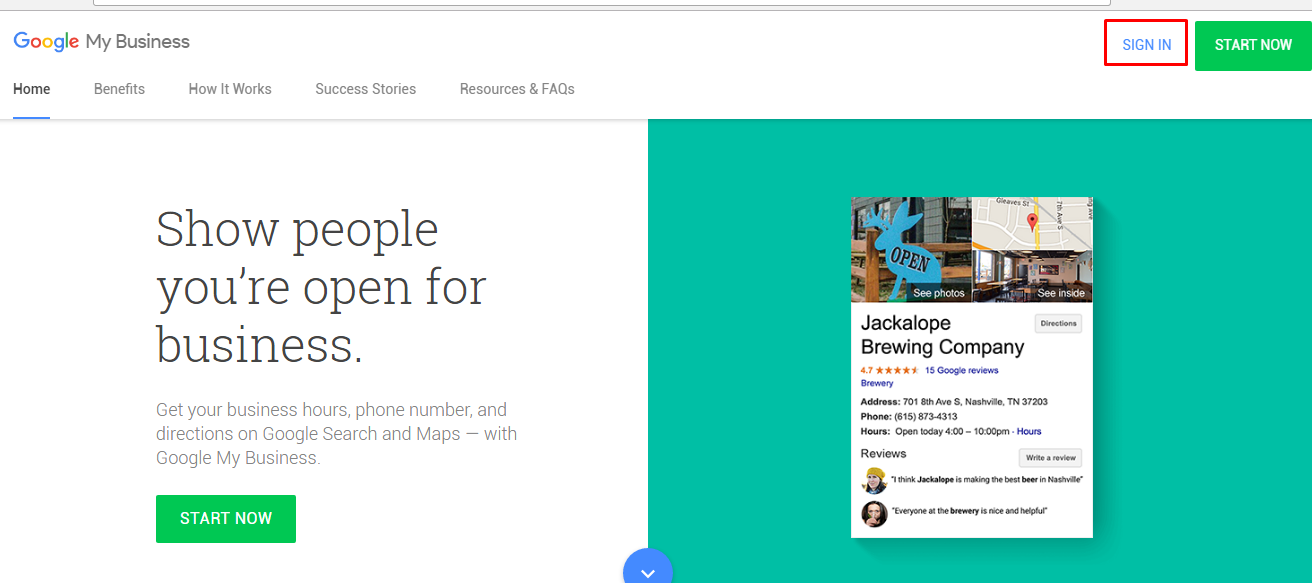The height and width of the screenshot is (583, 1312).
Task: Click the dark-haired reviewer avatar
Action: [874, 514]
